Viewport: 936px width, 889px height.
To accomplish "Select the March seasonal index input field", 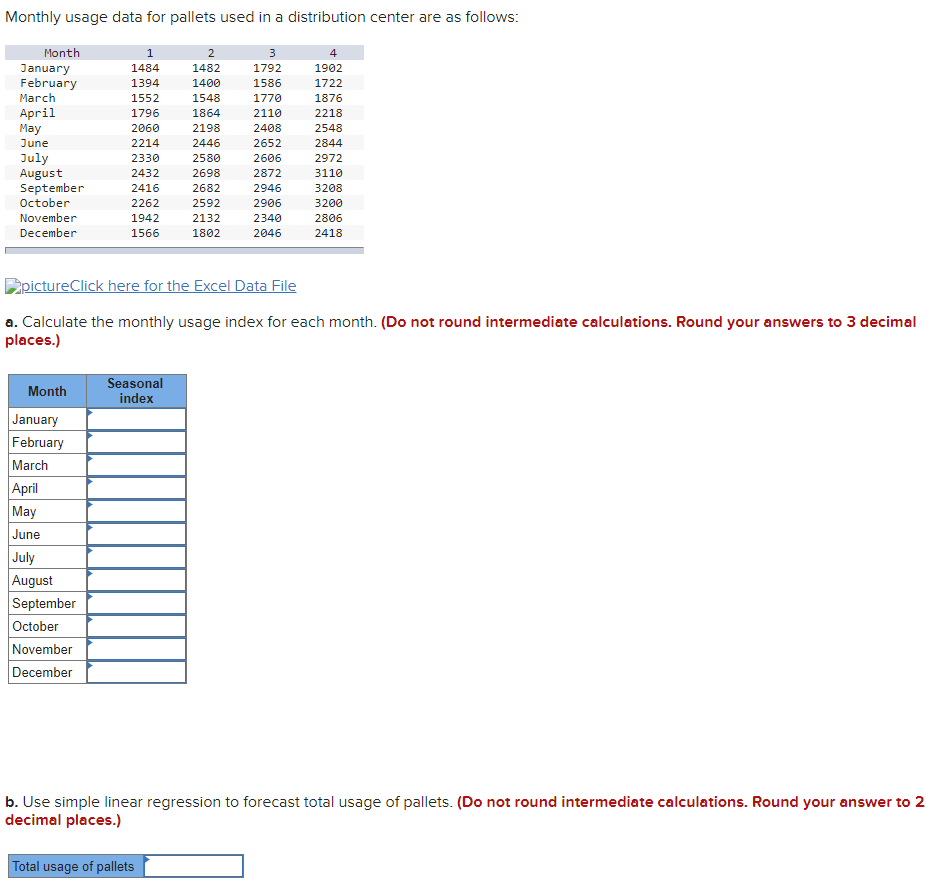I will [x=136, y=464].
